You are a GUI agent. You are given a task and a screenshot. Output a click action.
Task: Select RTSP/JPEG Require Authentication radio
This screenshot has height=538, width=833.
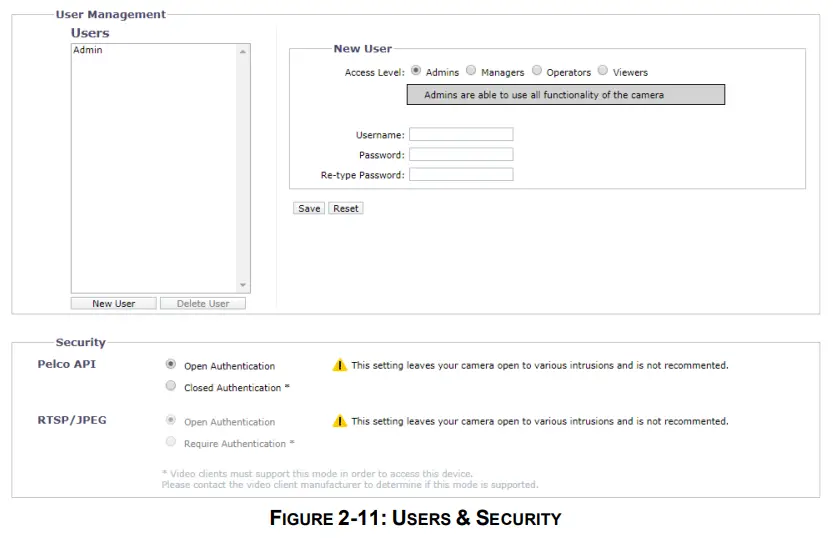[171, 441]
